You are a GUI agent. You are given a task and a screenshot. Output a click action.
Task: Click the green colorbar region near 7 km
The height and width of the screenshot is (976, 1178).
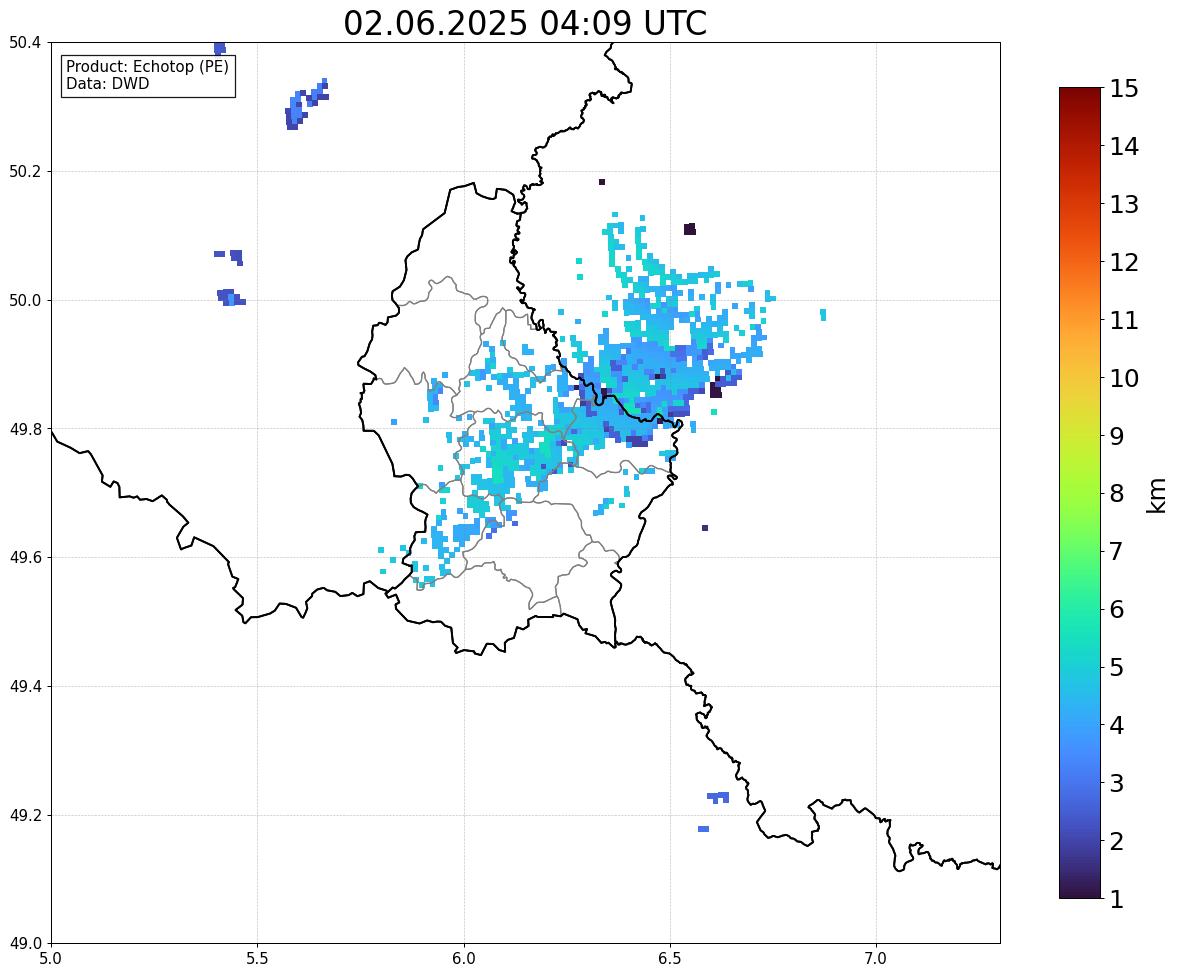point(1080,551)
